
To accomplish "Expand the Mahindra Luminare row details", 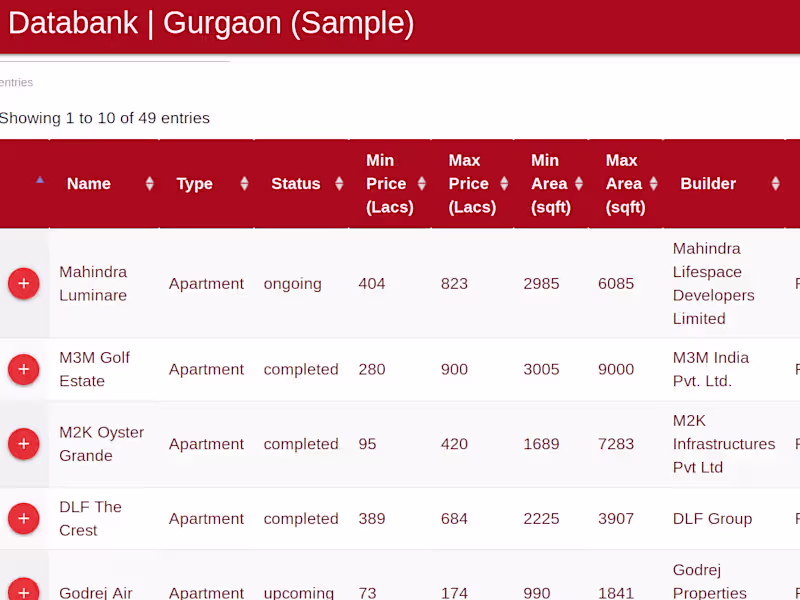I will [23, 283].
